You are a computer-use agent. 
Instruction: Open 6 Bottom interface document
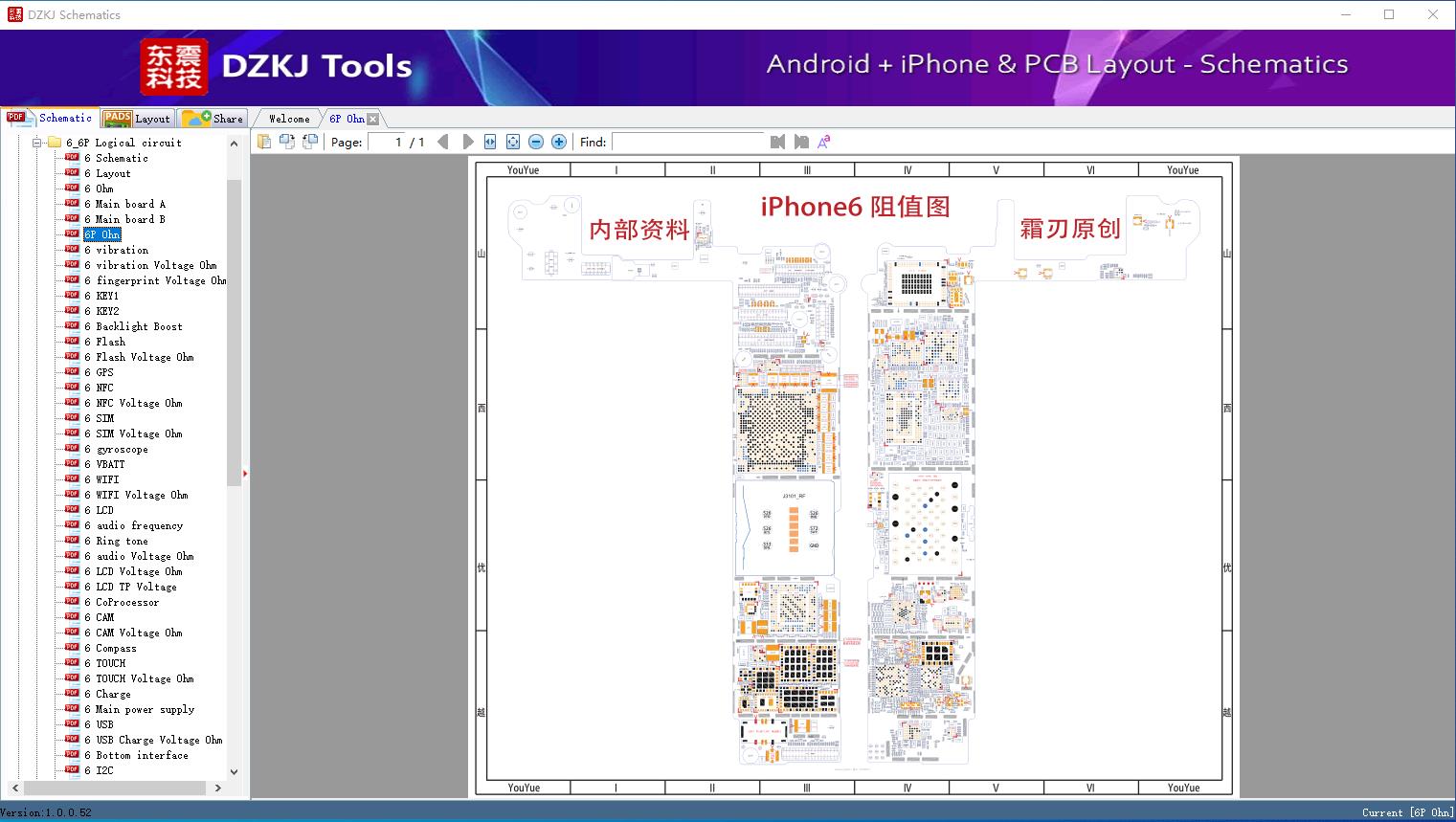[136, 755]
